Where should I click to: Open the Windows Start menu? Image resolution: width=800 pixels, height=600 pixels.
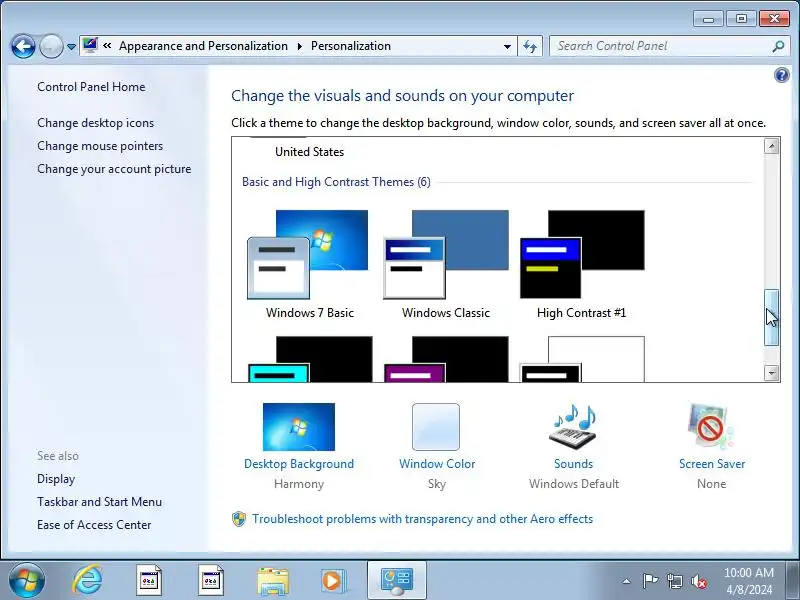tap(27, 581)
